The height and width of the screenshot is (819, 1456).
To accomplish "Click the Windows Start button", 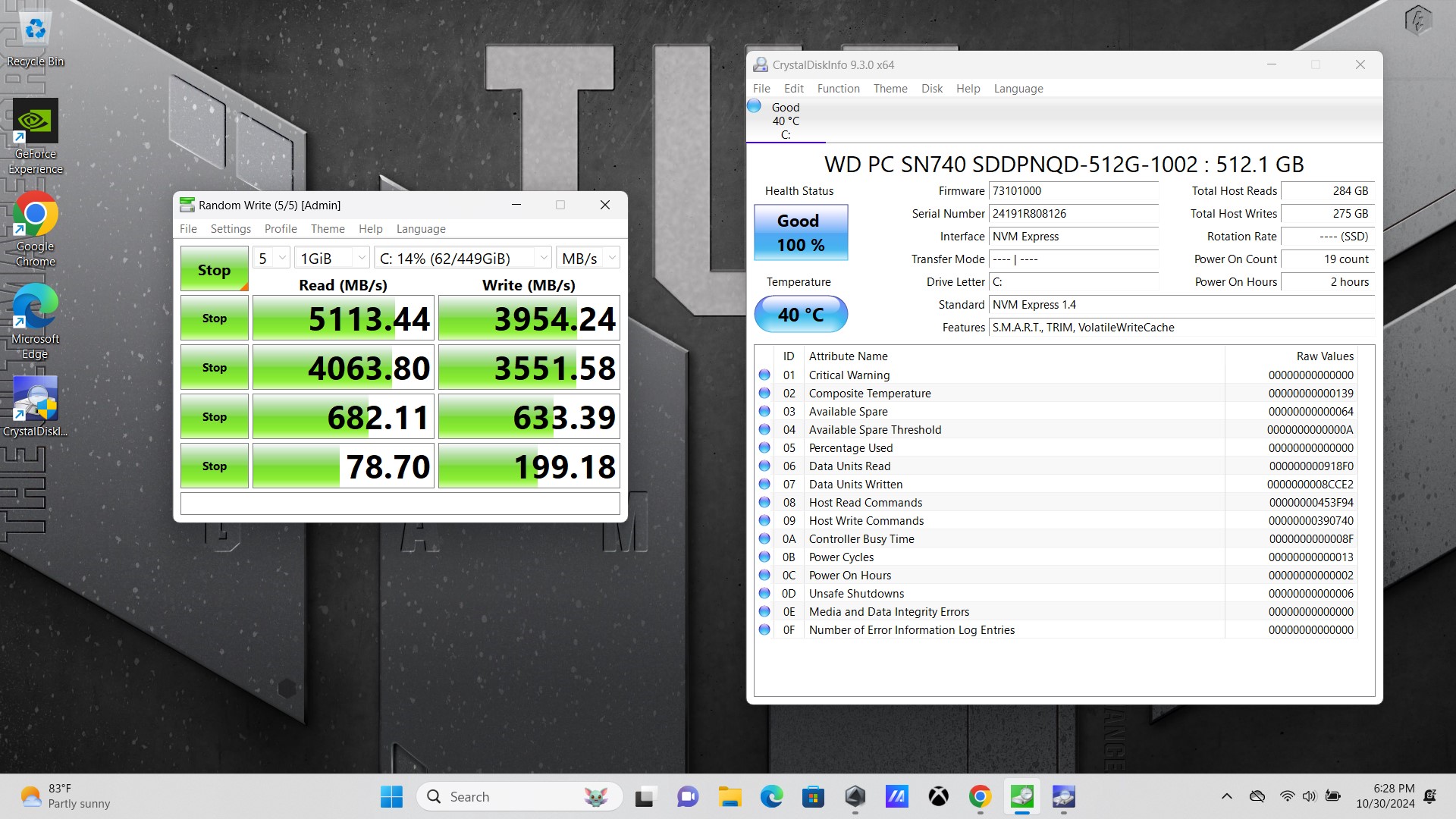I will click(391, 796).
